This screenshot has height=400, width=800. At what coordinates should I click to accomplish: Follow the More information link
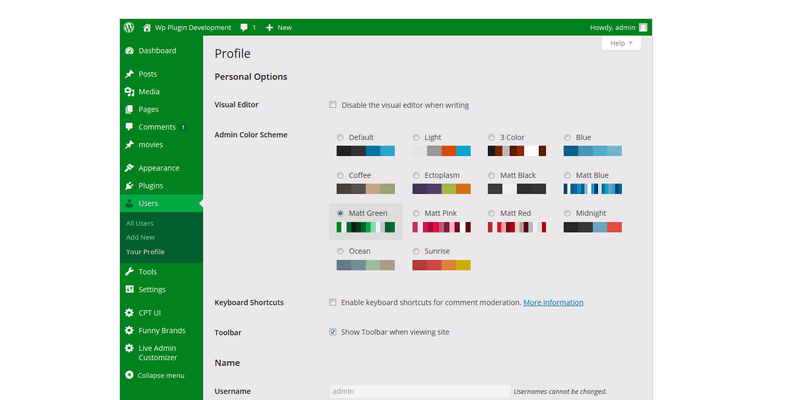[x=553, y=302]
